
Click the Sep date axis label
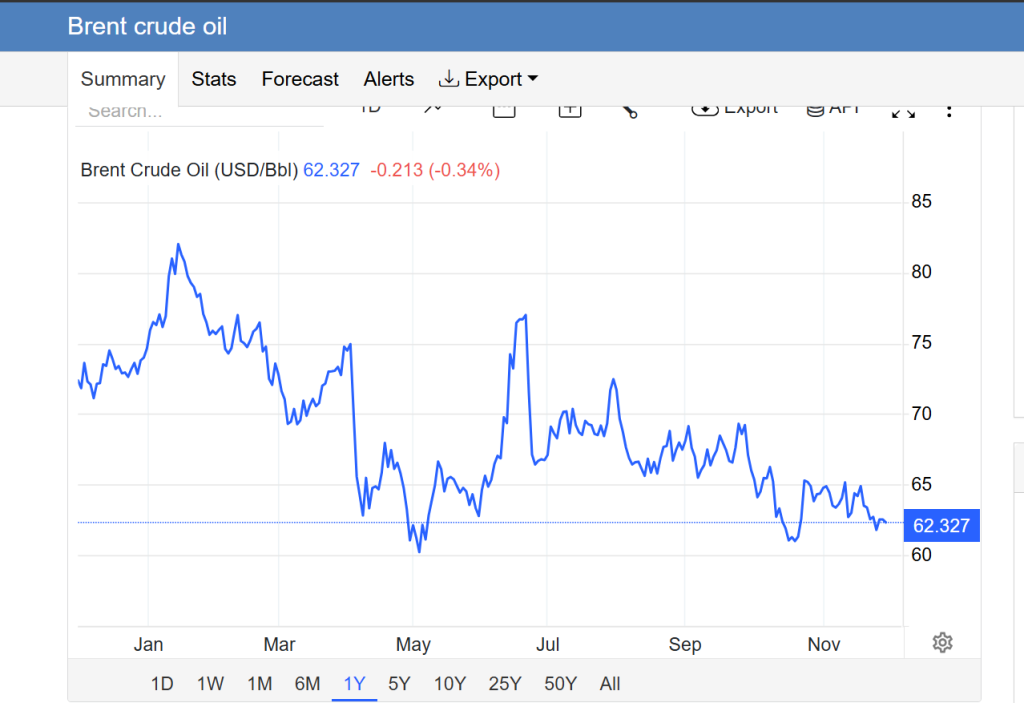[684, 645]
